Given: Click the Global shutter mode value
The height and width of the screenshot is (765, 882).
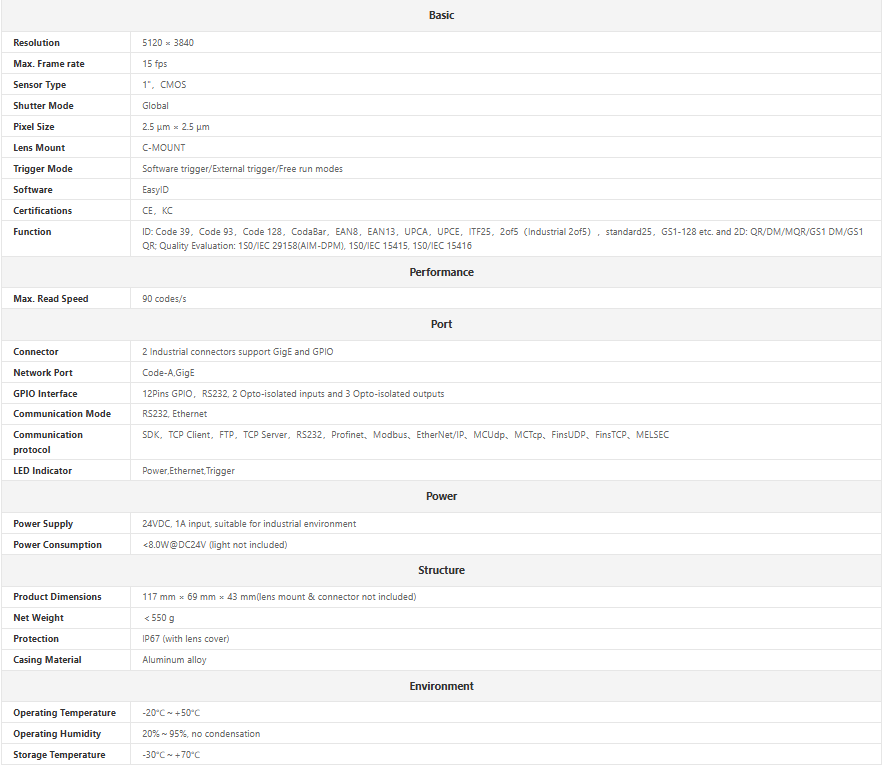Looking at the screenshot, I should pos(155,106).
